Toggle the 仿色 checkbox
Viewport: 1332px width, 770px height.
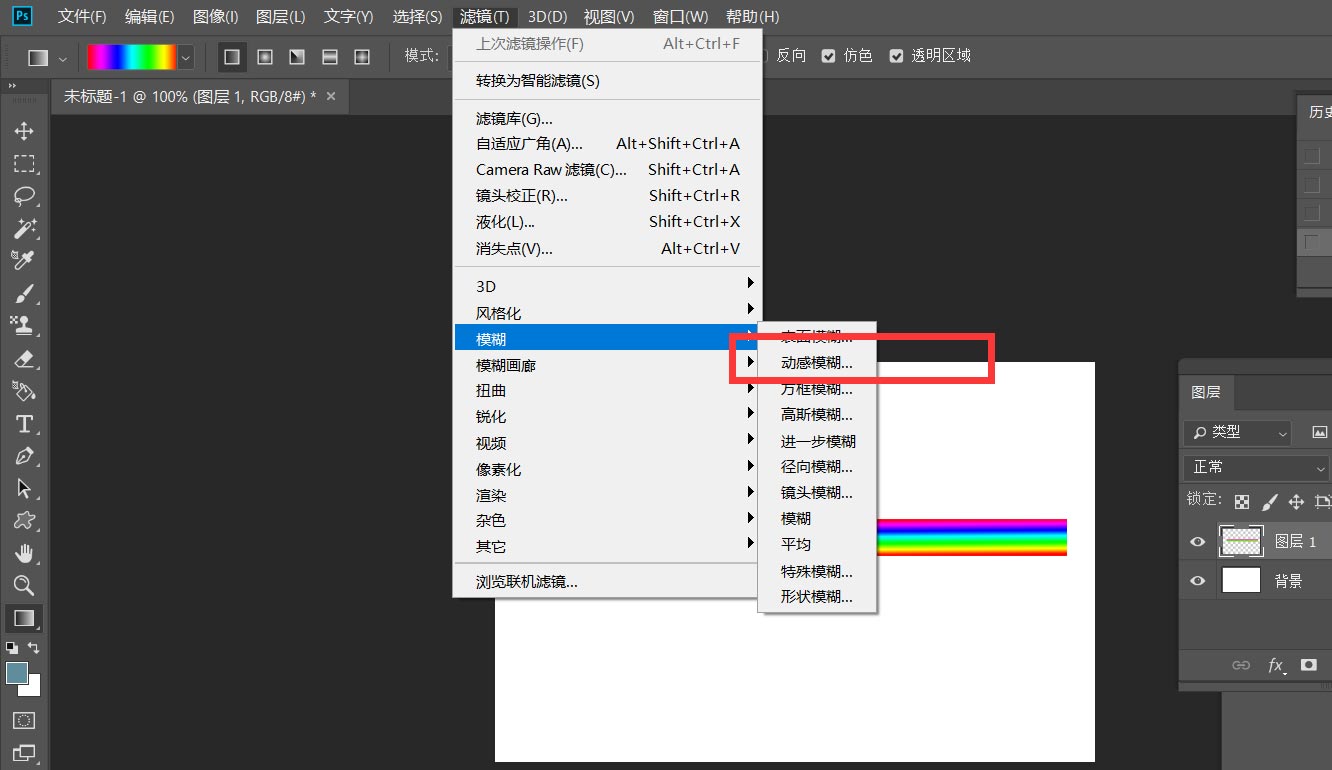pos(828,56)
